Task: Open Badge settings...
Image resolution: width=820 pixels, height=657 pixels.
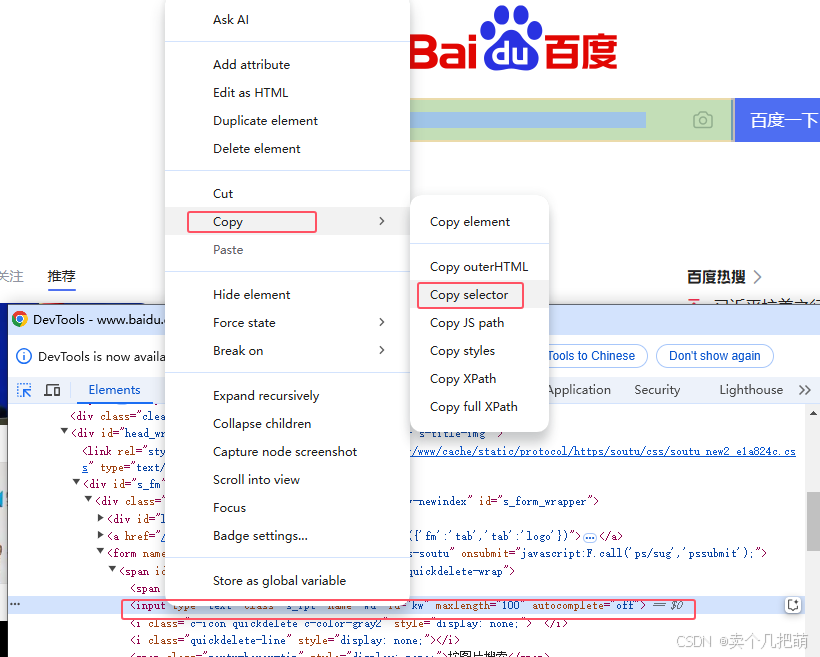Action: (260, 536)
